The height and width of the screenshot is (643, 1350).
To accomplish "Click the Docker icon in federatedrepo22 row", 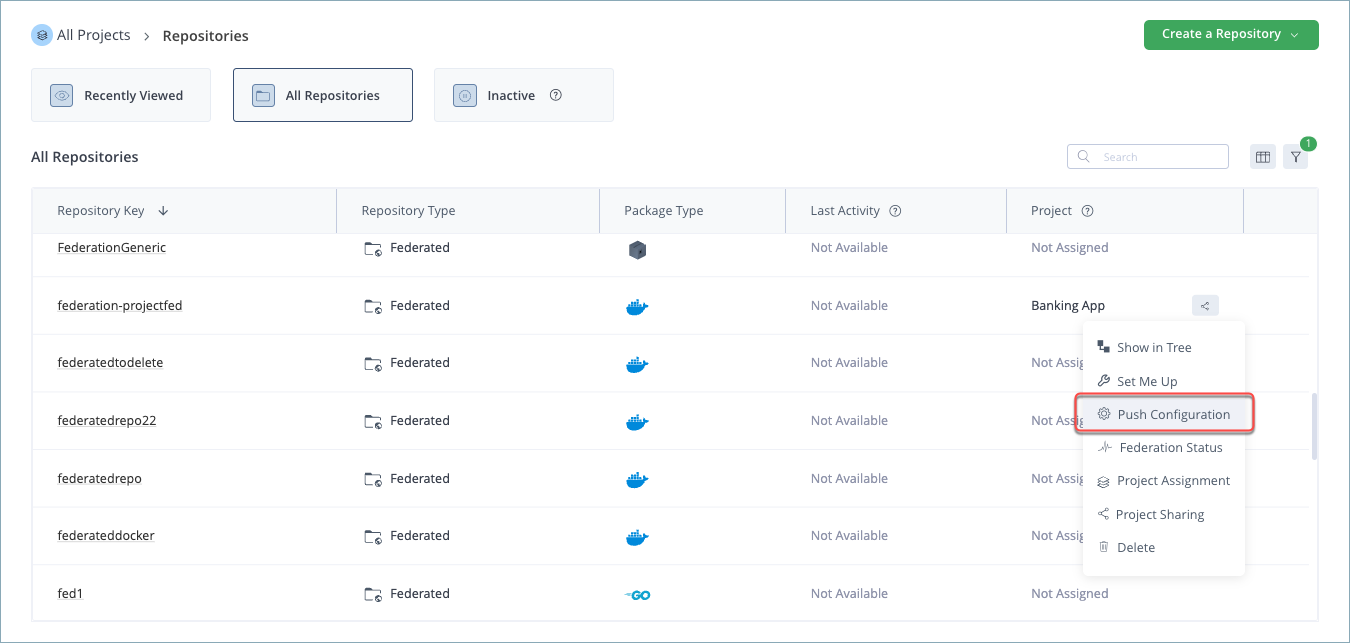I will [x=636, y=422].
